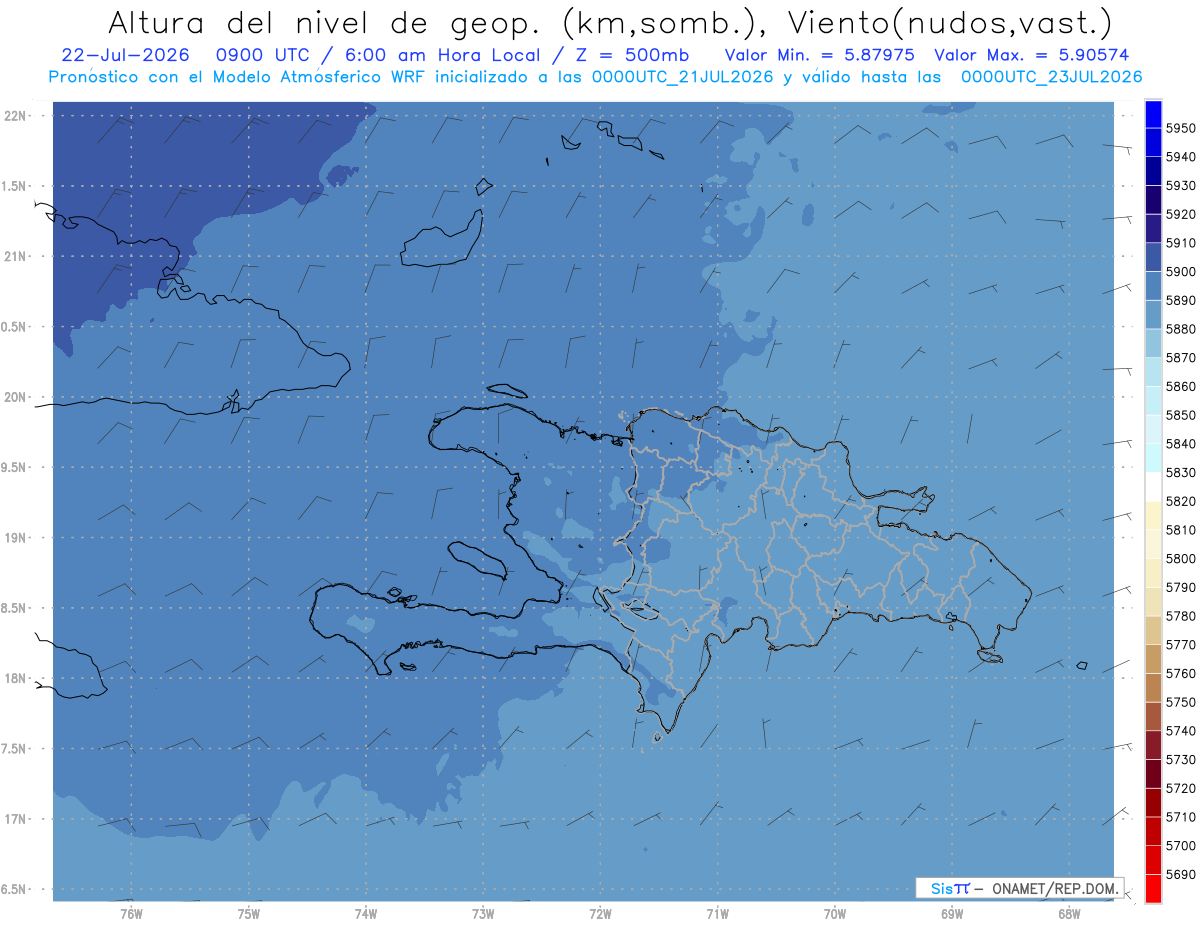The image size is (1200, 927).
Task: Click the '71W' longitude label
Action: tap(717, 913)
